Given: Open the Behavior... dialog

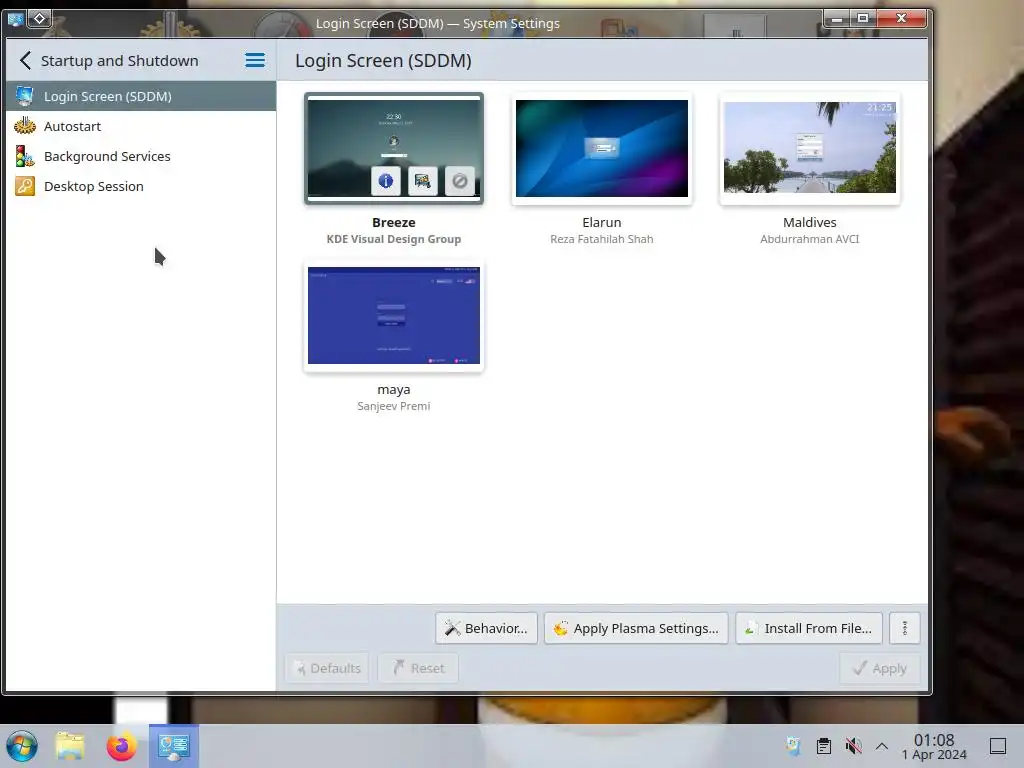Looking at the screenshot, I should click(x=487, y=628).
